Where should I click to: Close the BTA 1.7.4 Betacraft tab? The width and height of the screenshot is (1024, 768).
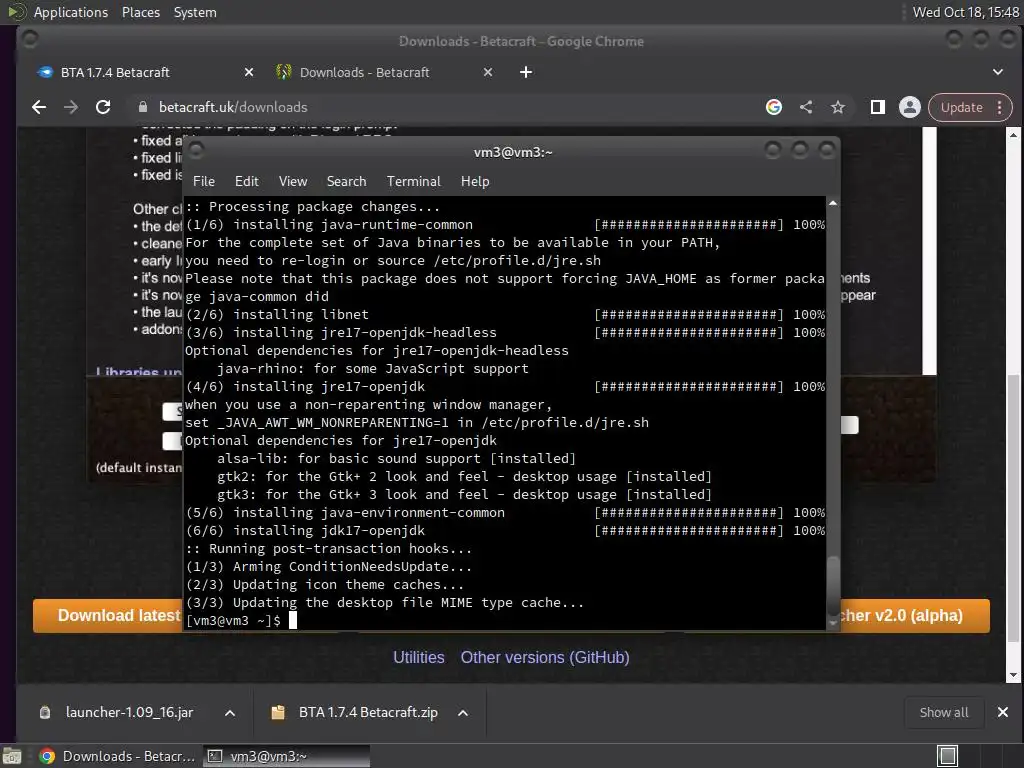pos(249,72)
